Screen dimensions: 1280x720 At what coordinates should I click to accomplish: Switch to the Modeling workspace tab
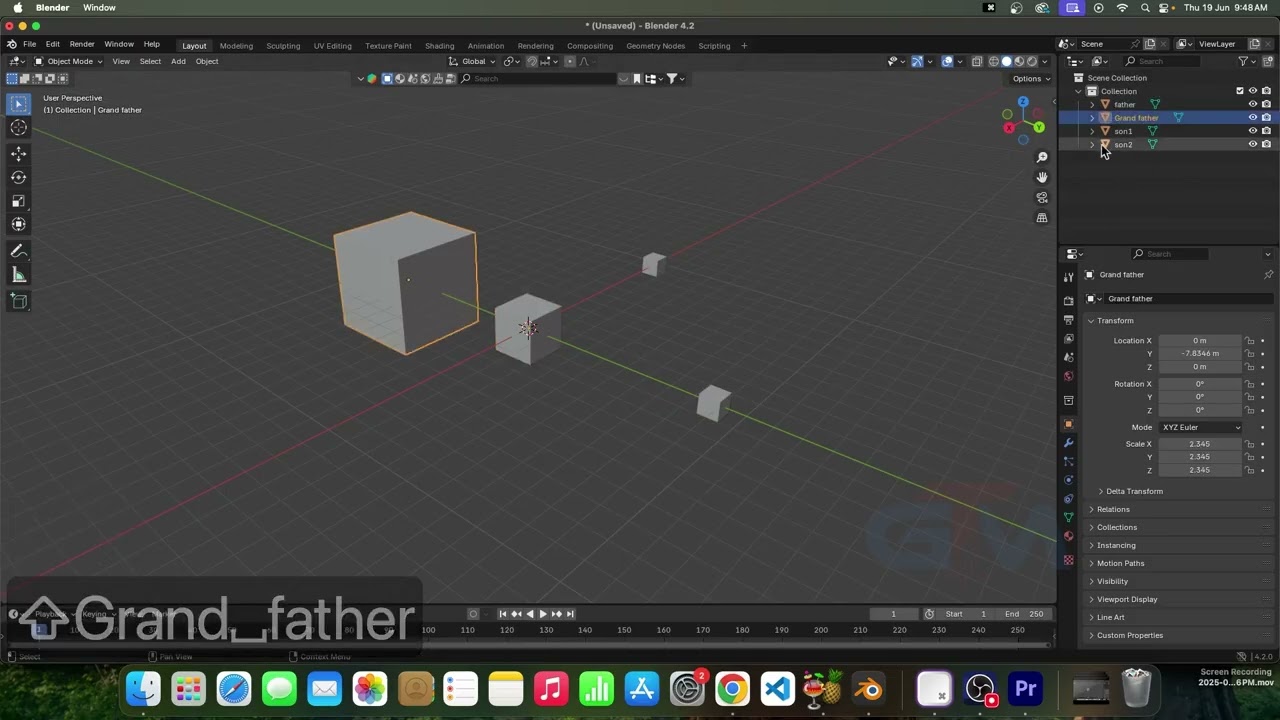[236, 45]
